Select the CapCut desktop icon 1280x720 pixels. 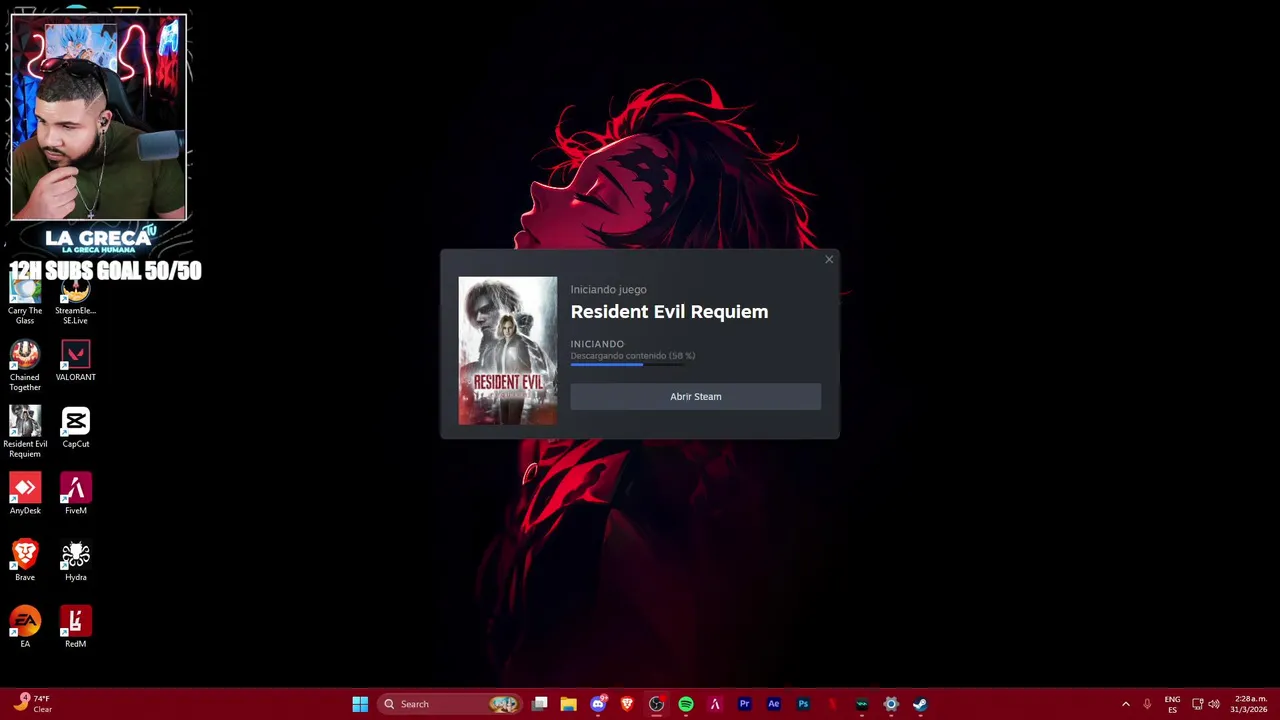point(76,427)
